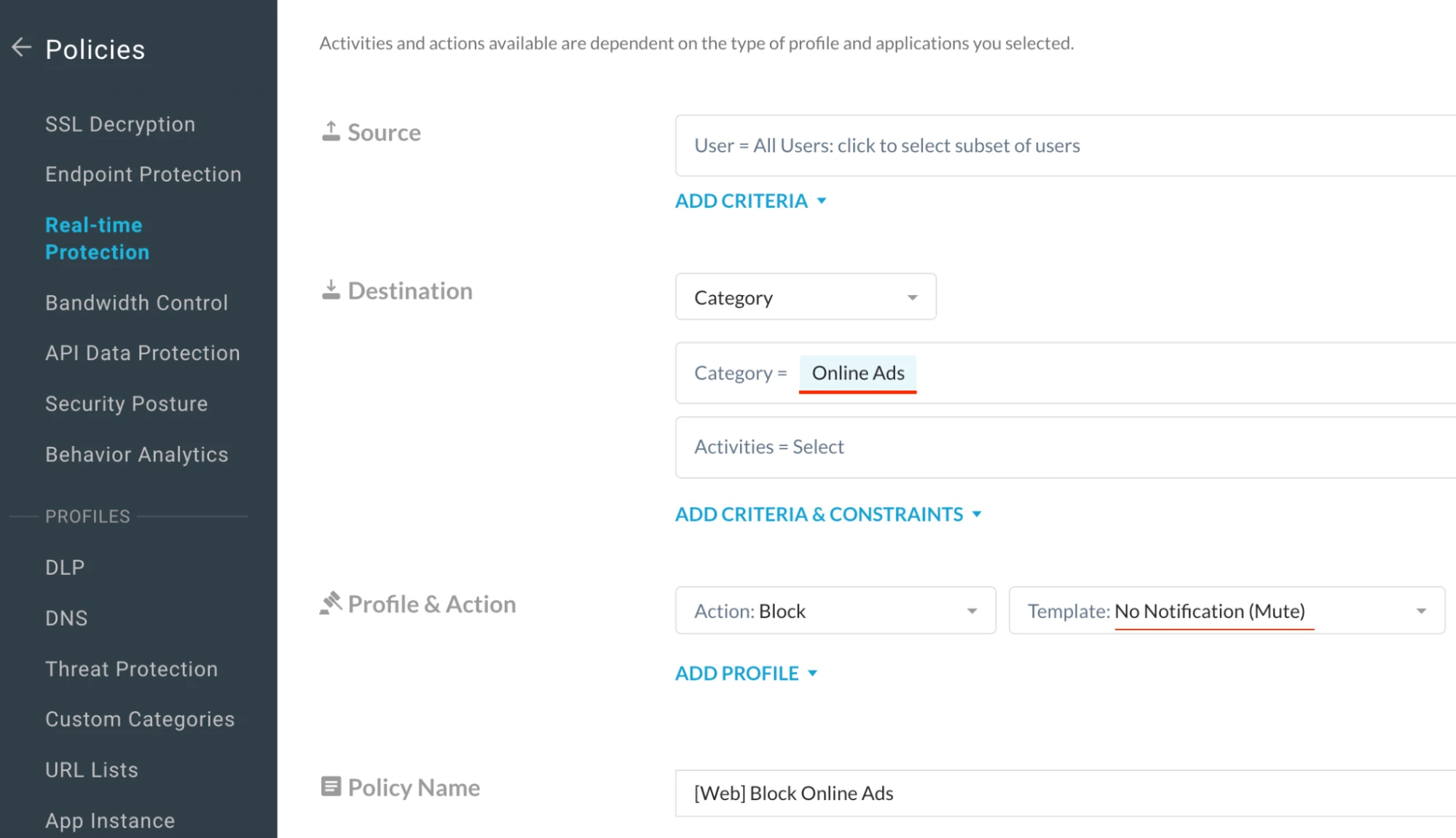The width and height of the screenshot is (1456, 838).
Task: Open the Action: Block dropdown
Action: click(835, 611)
